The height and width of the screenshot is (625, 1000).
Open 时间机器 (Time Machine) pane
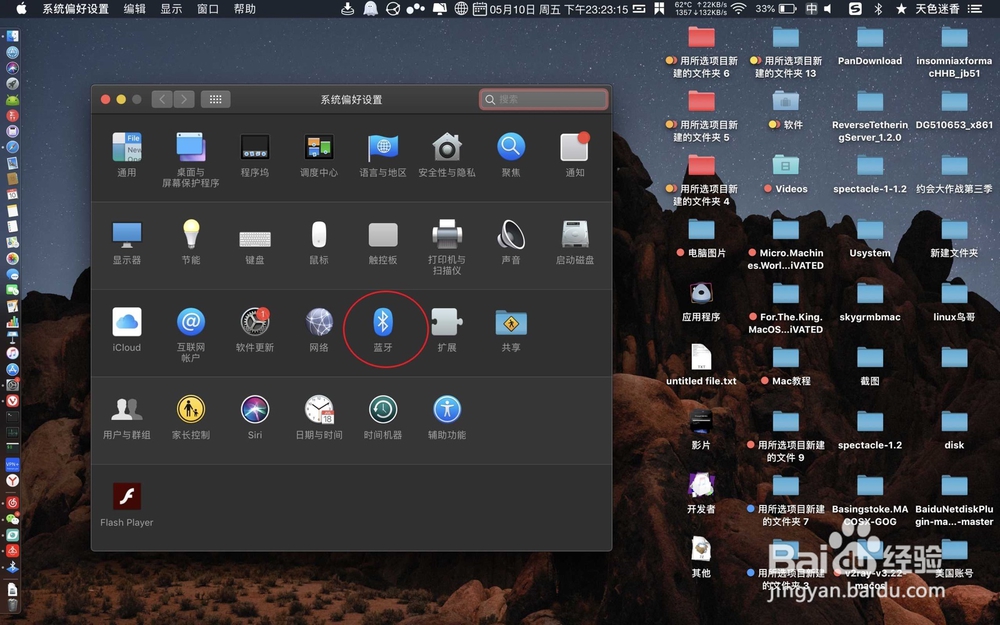tap(383, 409)
